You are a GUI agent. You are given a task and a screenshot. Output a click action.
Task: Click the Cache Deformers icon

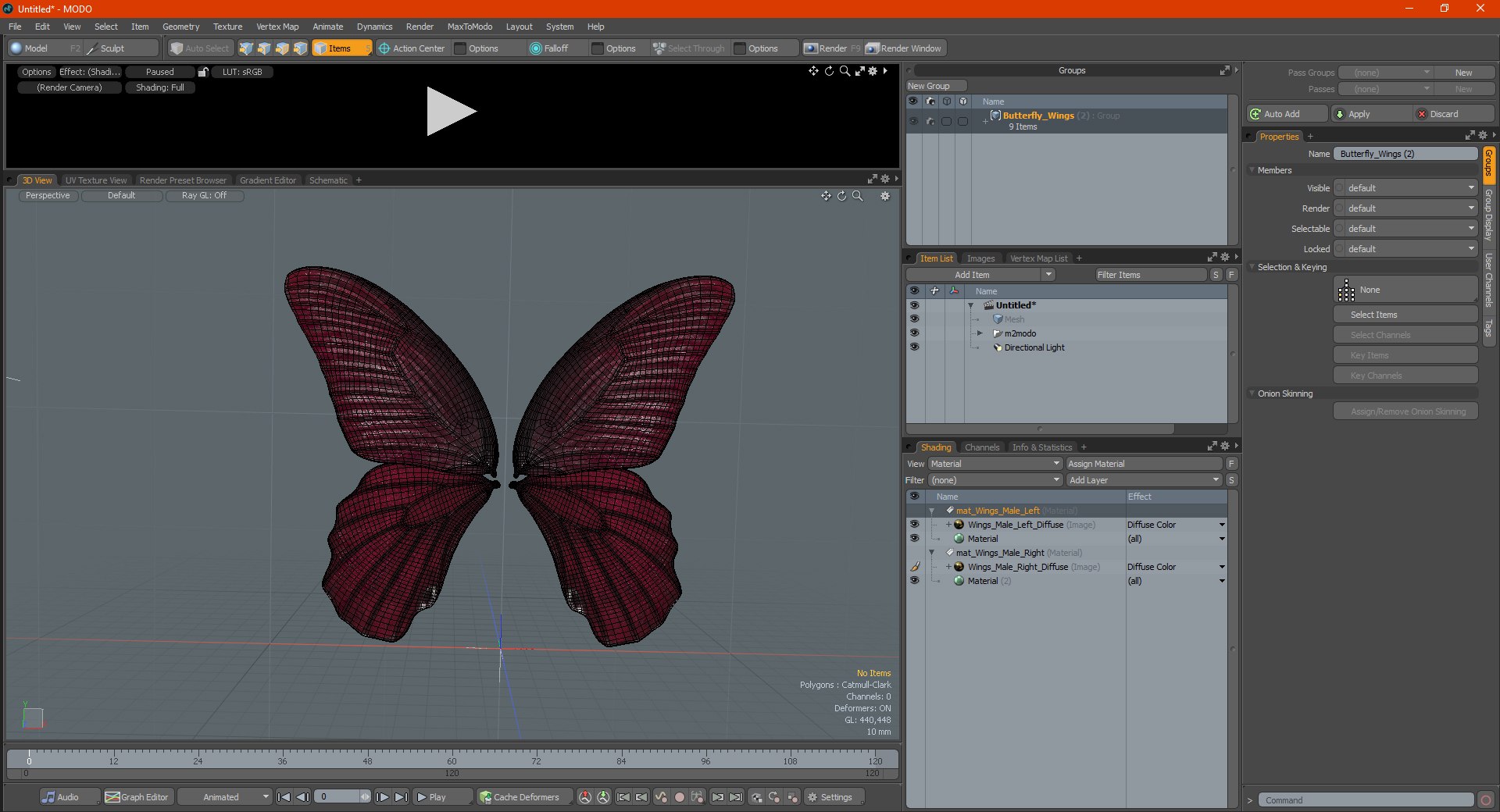pos(486,797)
